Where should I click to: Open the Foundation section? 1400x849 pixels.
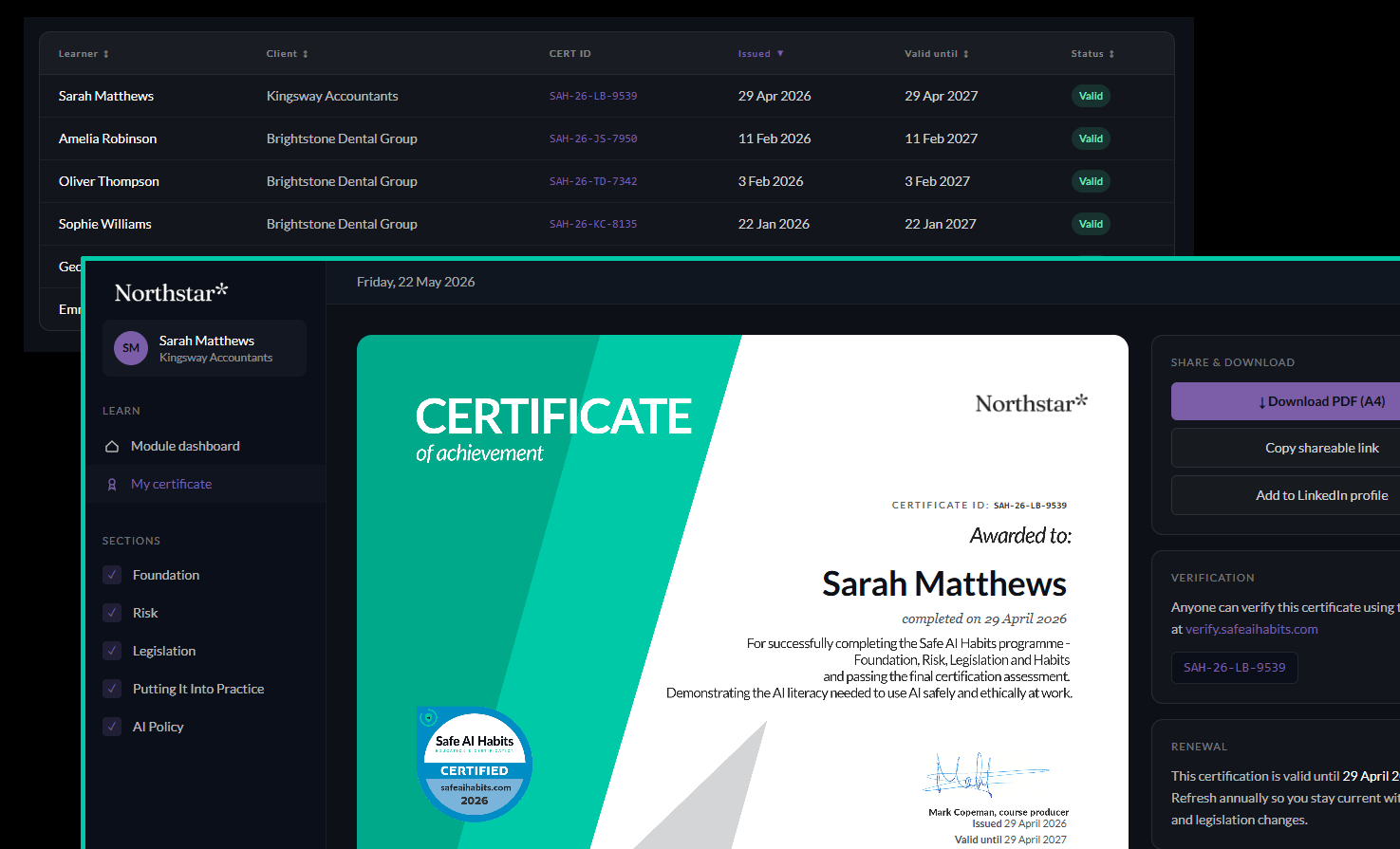(x=166, y=575)
